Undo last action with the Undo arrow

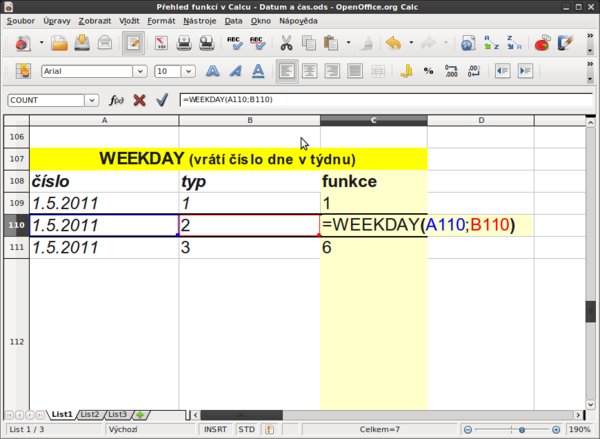pos(393,43)
